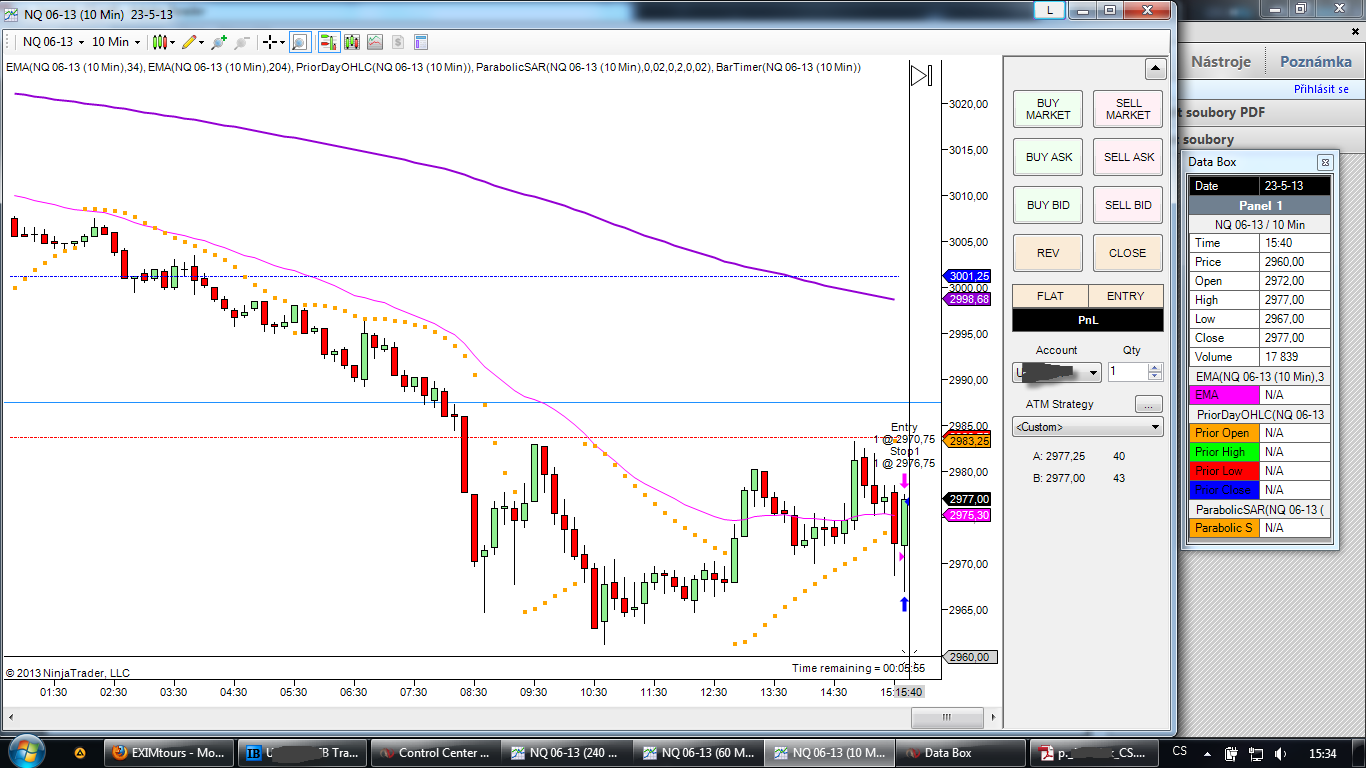Click the zoom in magnifier icon
Image resolution: width=1366 pixels, height=768 pixels.
pos(218,42)
